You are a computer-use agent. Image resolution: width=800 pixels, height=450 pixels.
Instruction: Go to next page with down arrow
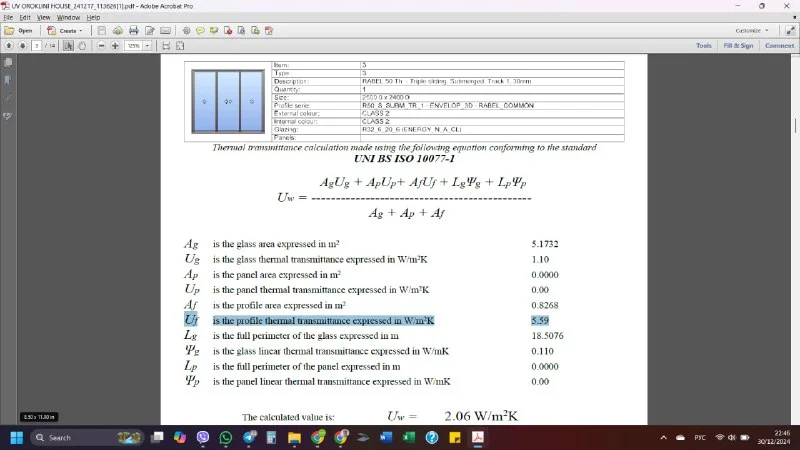(x=21, y=45)
